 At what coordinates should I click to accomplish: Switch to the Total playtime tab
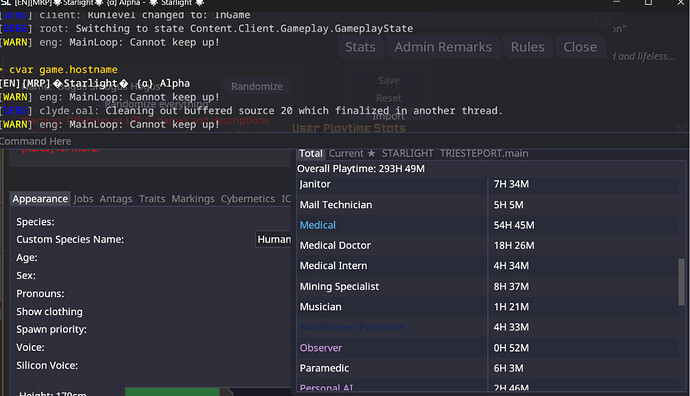pyautogui.click(x=311, y=154)
